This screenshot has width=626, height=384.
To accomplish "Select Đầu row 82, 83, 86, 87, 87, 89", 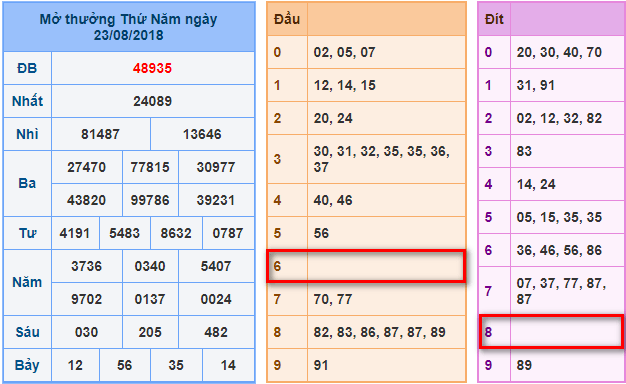I will point(379,332).
